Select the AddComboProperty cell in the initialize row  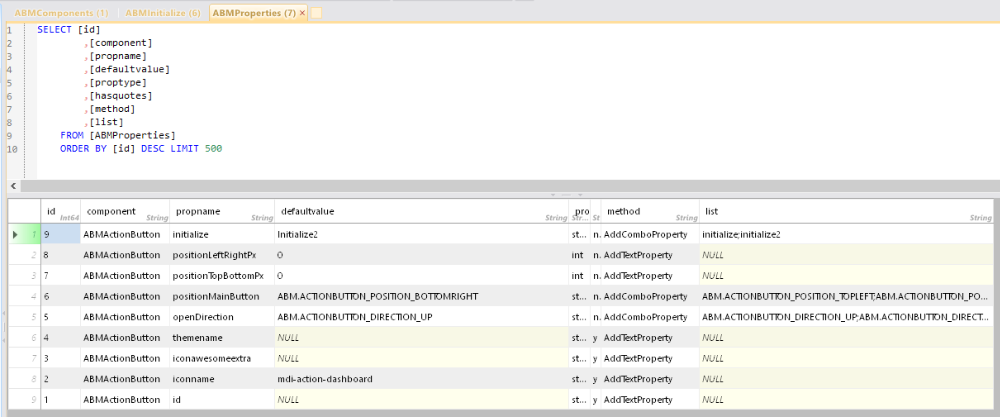[x=650, y=234]
